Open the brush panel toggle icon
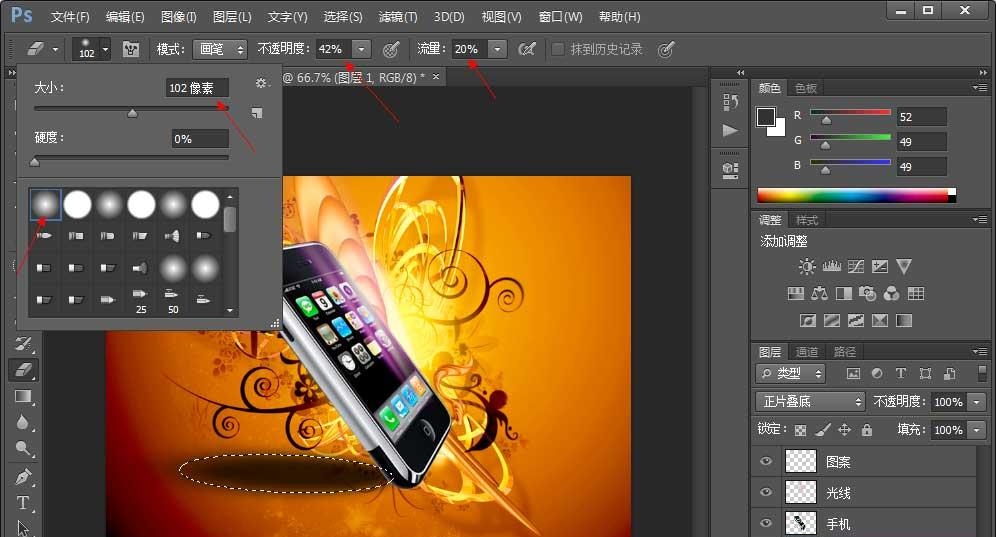This screenshot has width=996, height=537. pos(131,49)
